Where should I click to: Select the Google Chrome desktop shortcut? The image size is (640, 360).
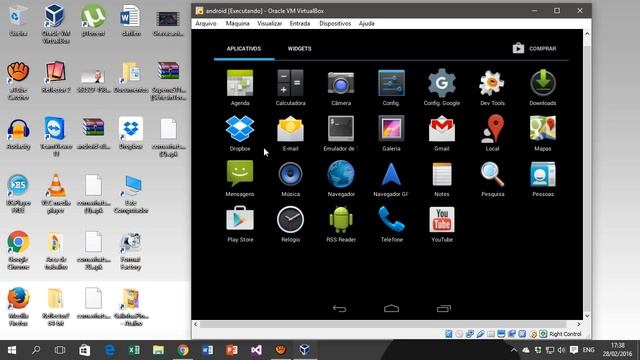coord(18,250)
